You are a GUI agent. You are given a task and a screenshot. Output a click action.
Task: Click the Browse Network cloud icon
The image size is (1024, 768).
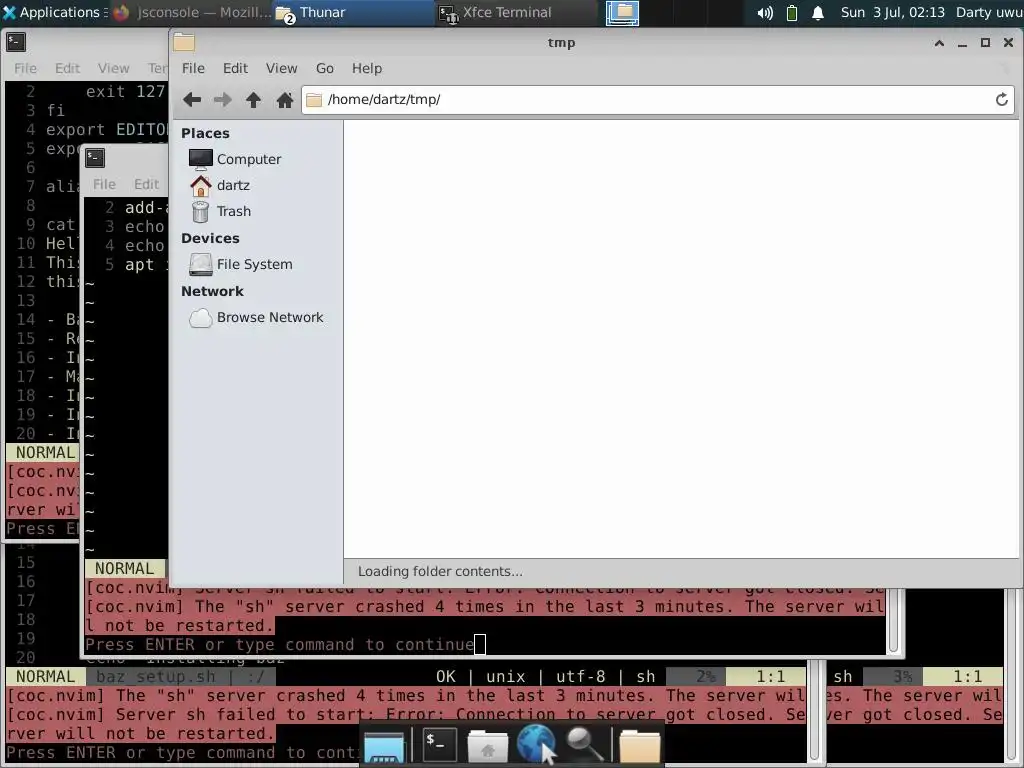(x=200, y=318)
